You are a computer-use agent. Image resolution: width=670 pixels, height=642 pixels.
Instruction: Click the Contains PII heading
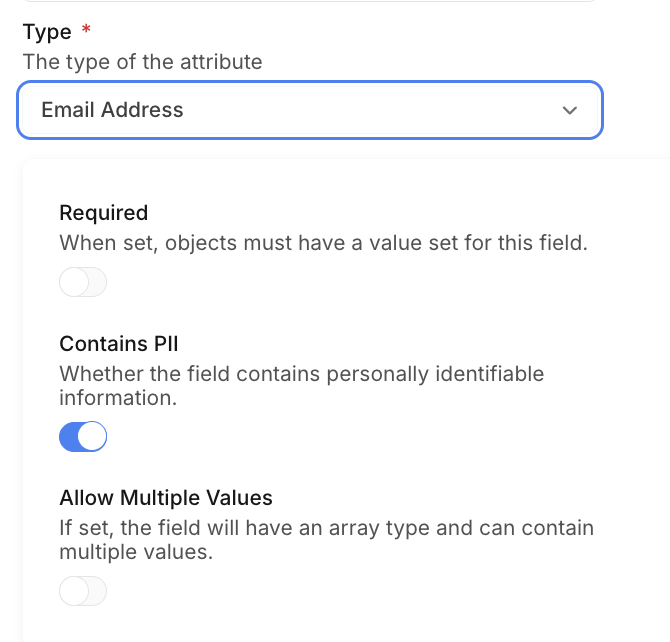[118, 344]
